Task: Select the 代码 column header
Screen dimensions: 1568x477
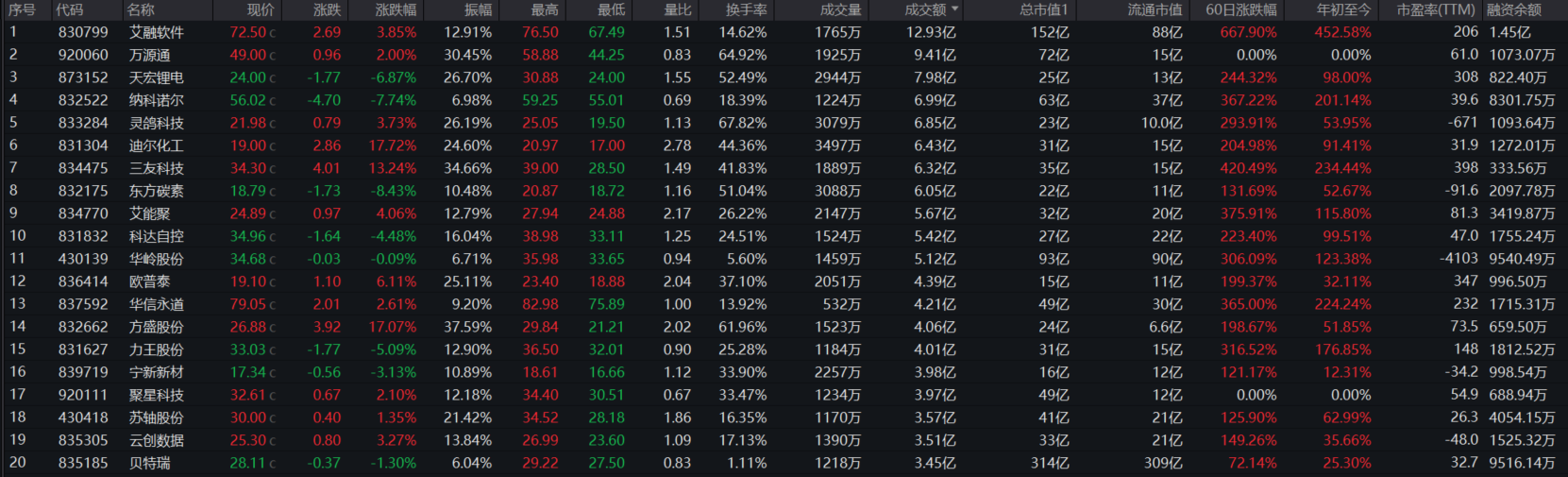Action: point(69,9)
